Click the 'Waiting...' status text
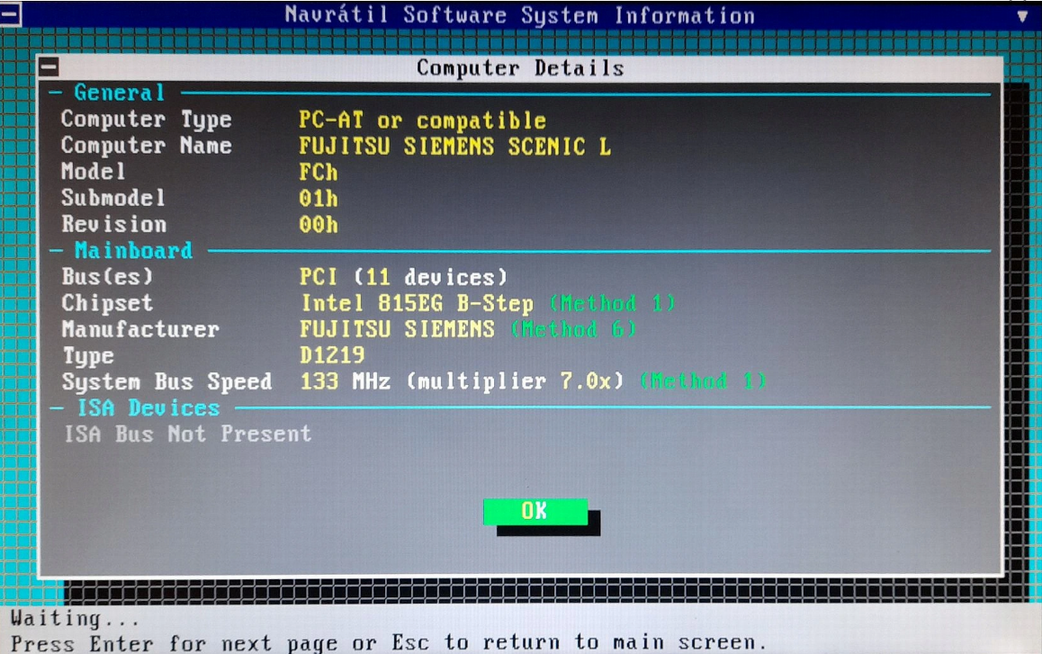 tap(75, 618)
